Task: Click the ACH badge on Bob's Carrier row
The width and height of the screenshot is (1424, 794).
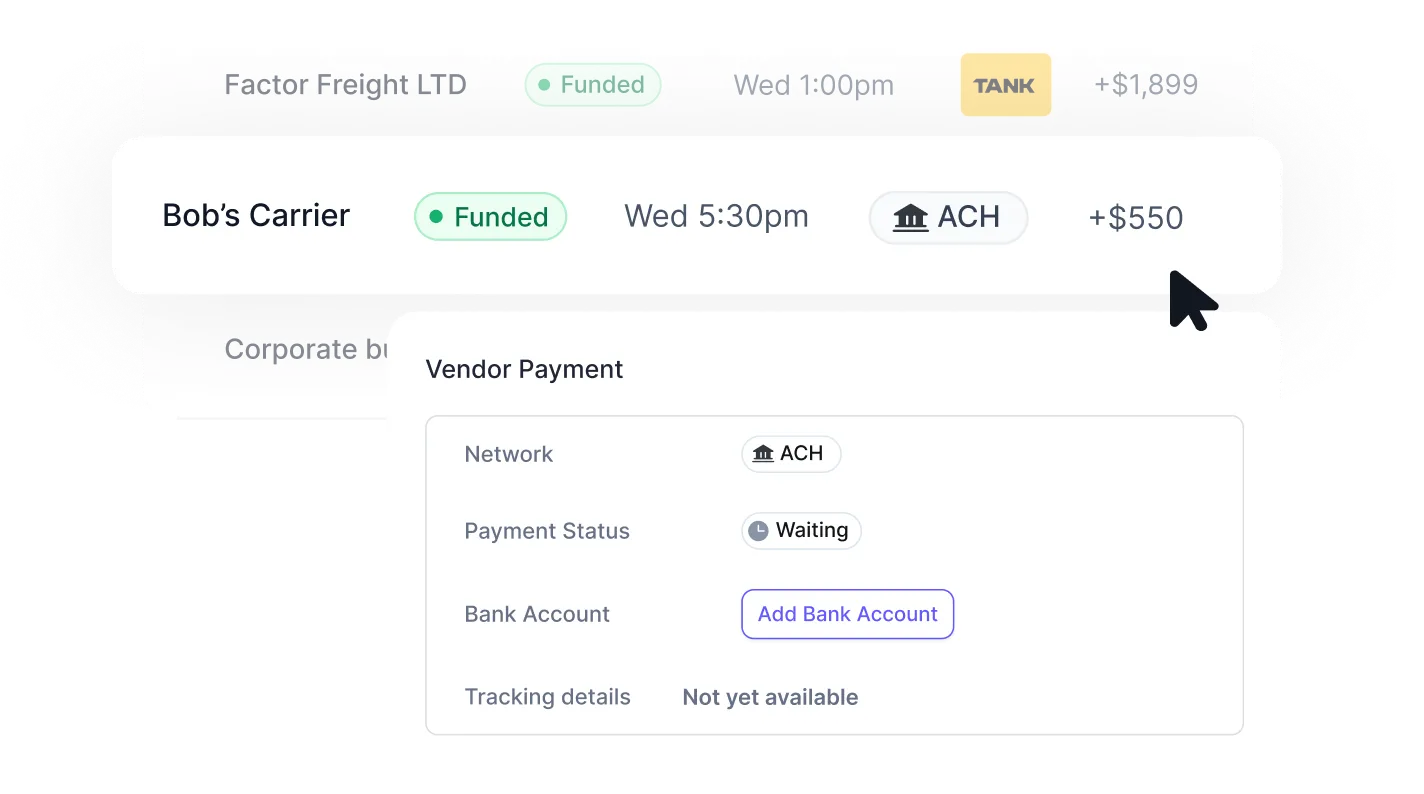Action: 948,217
